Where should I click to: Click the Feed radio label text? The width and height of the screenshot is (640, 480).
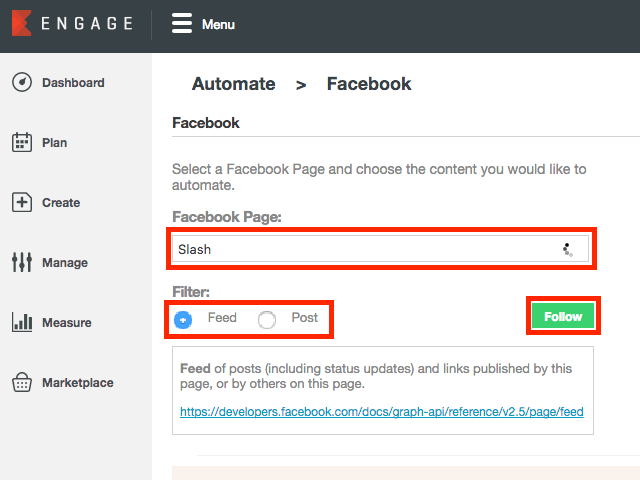tap(222, 318)
